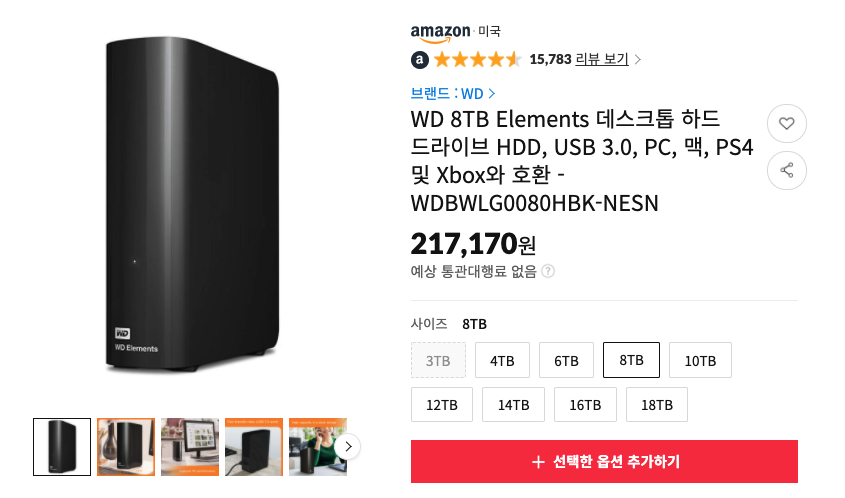View the second thumbnail with orange border
This screenshot has width=845, height=498.
(x=126, y=447)
